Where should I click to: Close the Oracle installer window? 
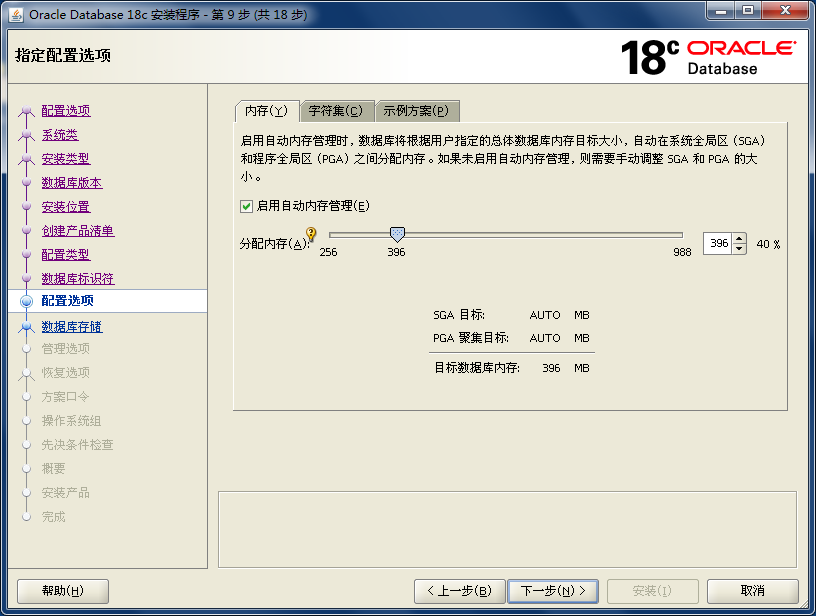(786, 11)
